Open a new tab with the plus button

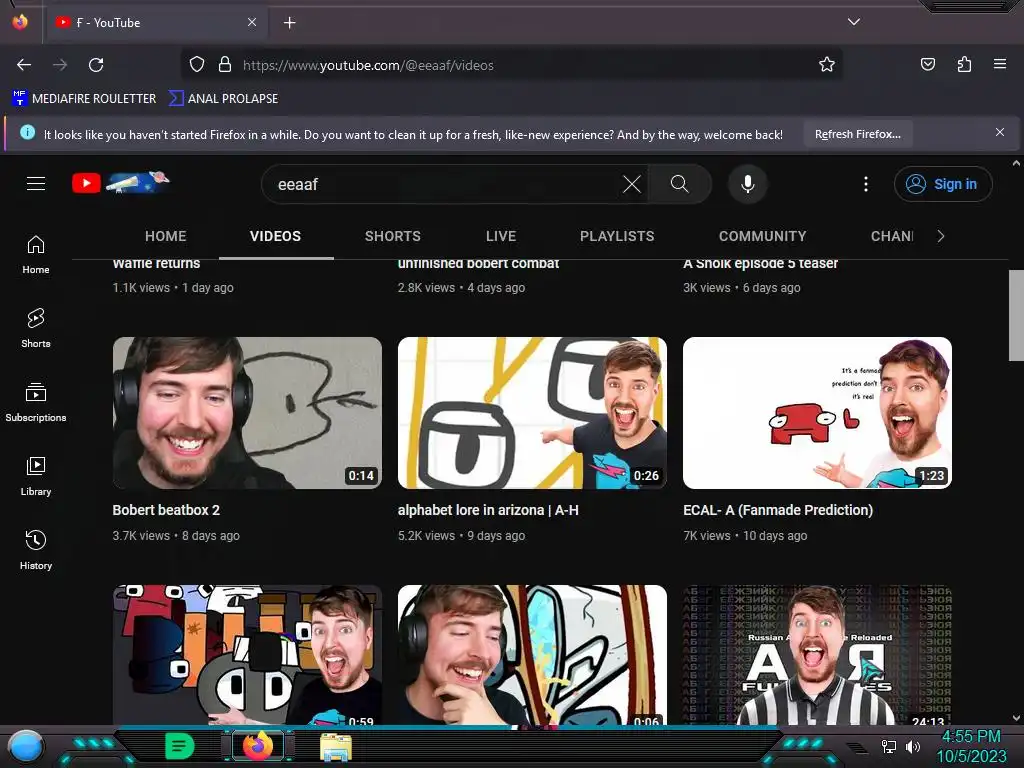(x=289, y=23)
